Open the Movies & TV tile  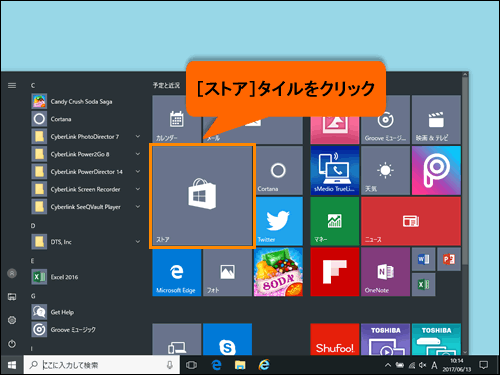click(x=436, y=120)
